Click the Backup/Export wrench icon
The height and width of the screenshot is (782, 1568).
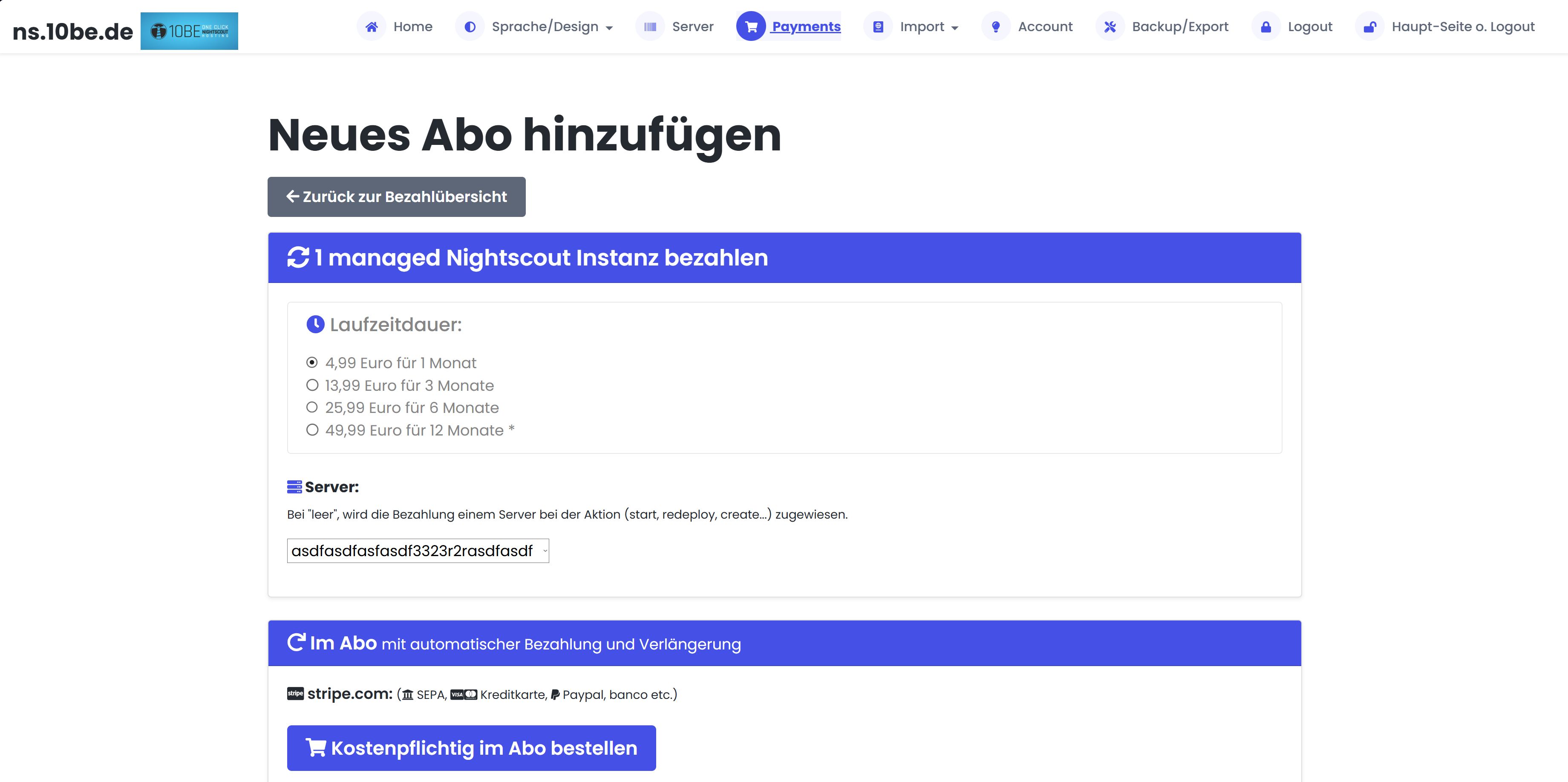(x=1110, y=26)
